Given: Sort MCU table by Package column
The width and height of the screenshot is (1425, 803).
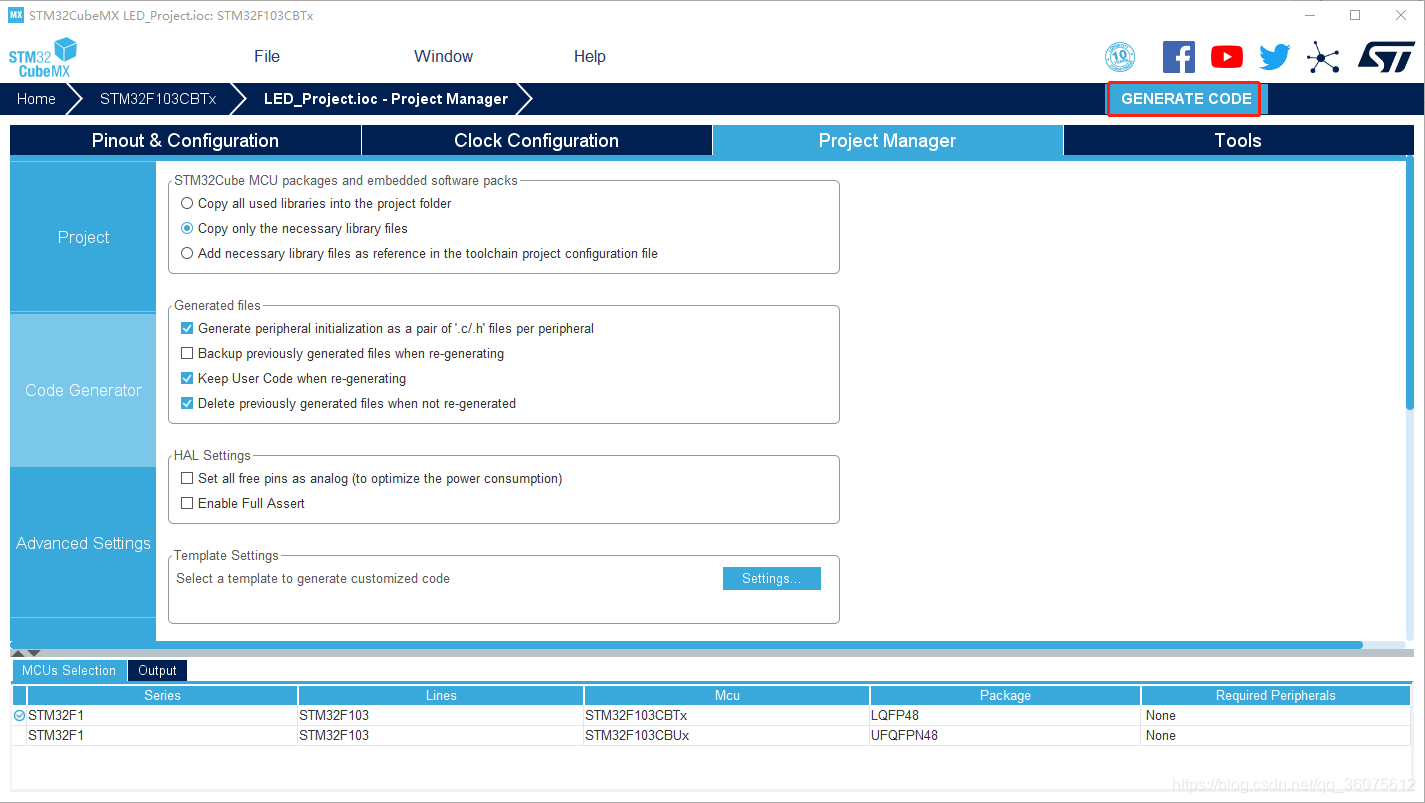Looking at the screenshot, I should click(x=1005, y=695).
